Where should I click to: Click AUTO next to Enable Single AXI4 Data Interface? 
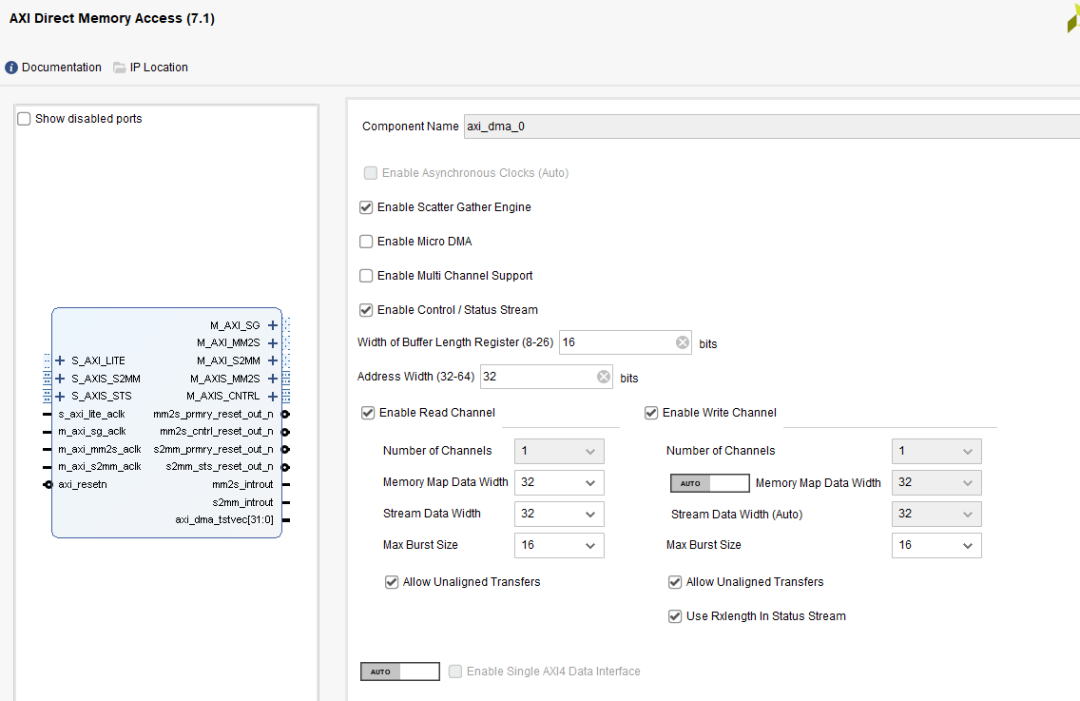(x=399, y=671)
